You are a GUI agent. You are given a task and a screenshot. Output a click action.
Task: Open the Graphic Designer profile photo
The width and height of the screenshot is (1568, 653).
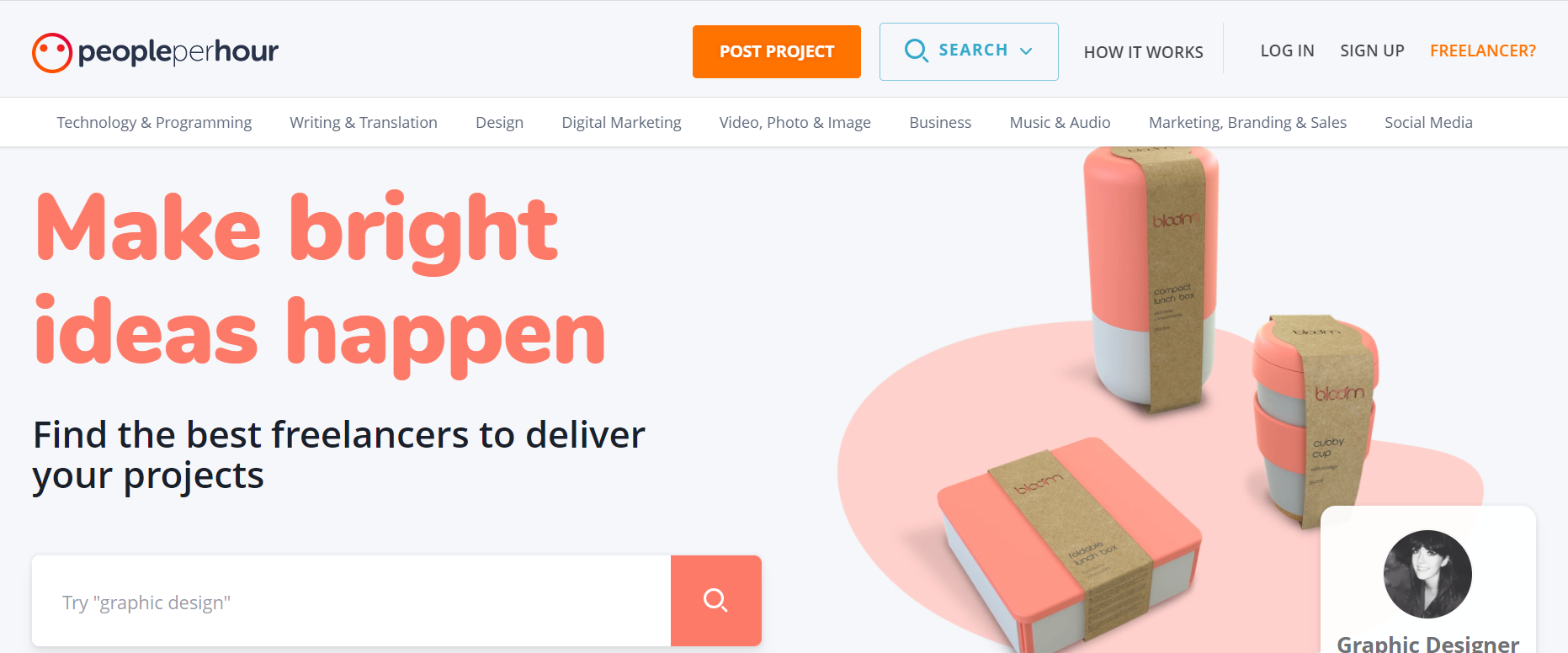click(x=1427, y=574)
